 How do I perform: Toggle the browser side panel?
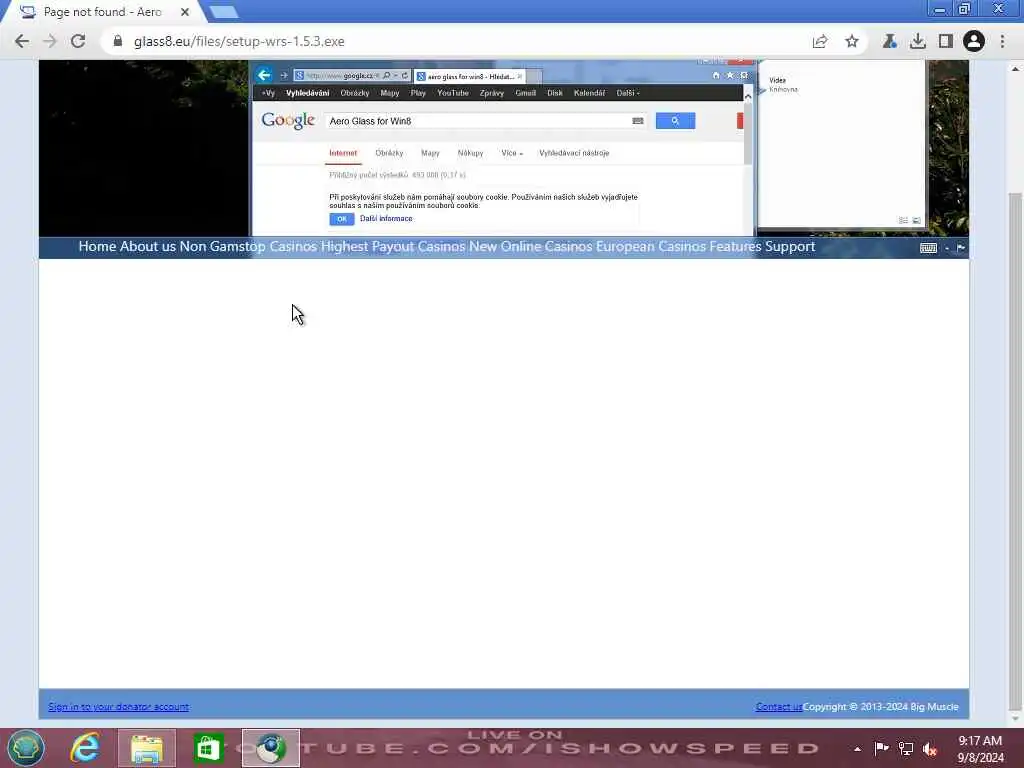(945, 41)
